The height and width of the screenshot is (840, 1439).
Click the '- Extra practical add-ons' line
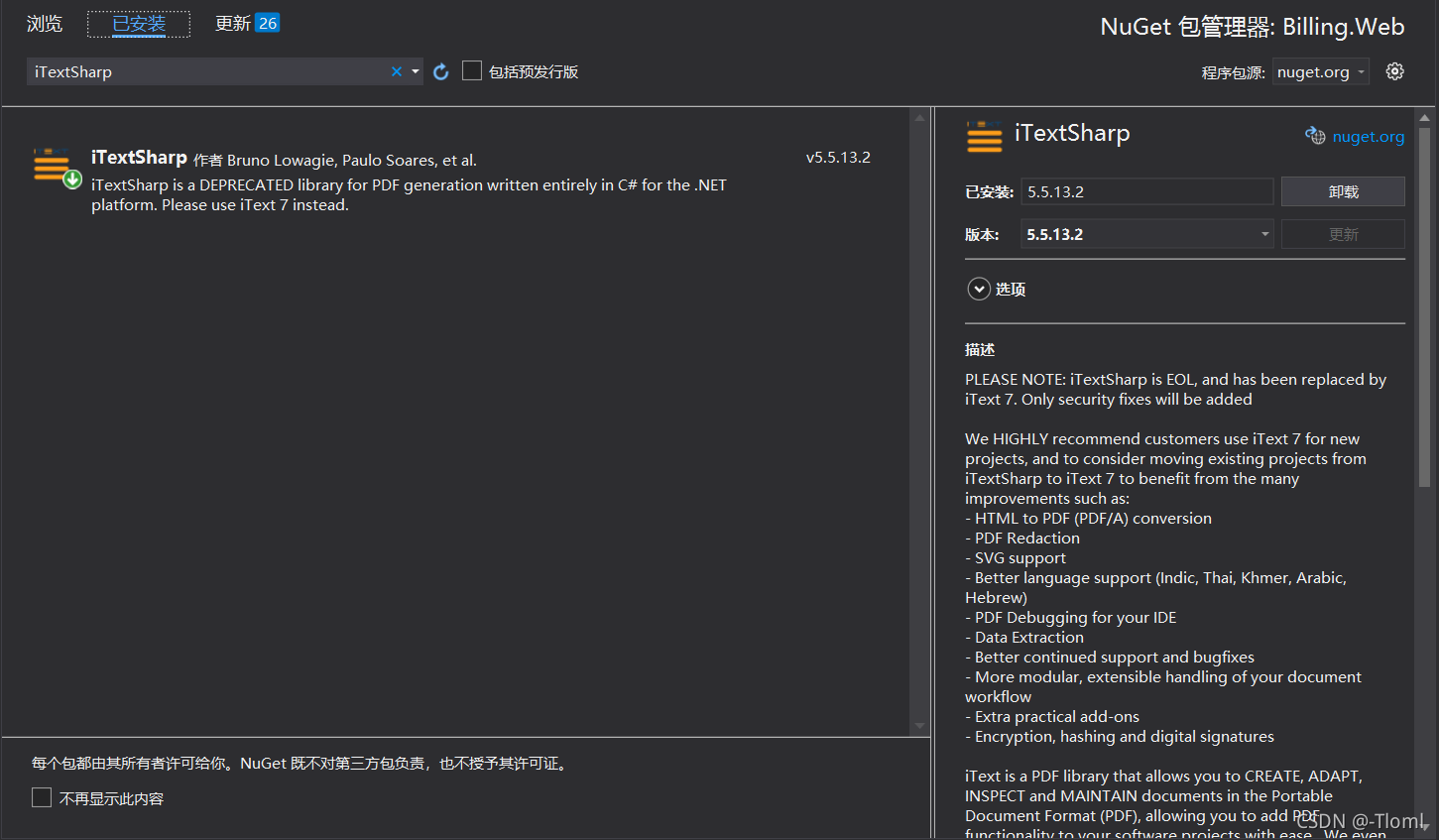click(1052, 716)
